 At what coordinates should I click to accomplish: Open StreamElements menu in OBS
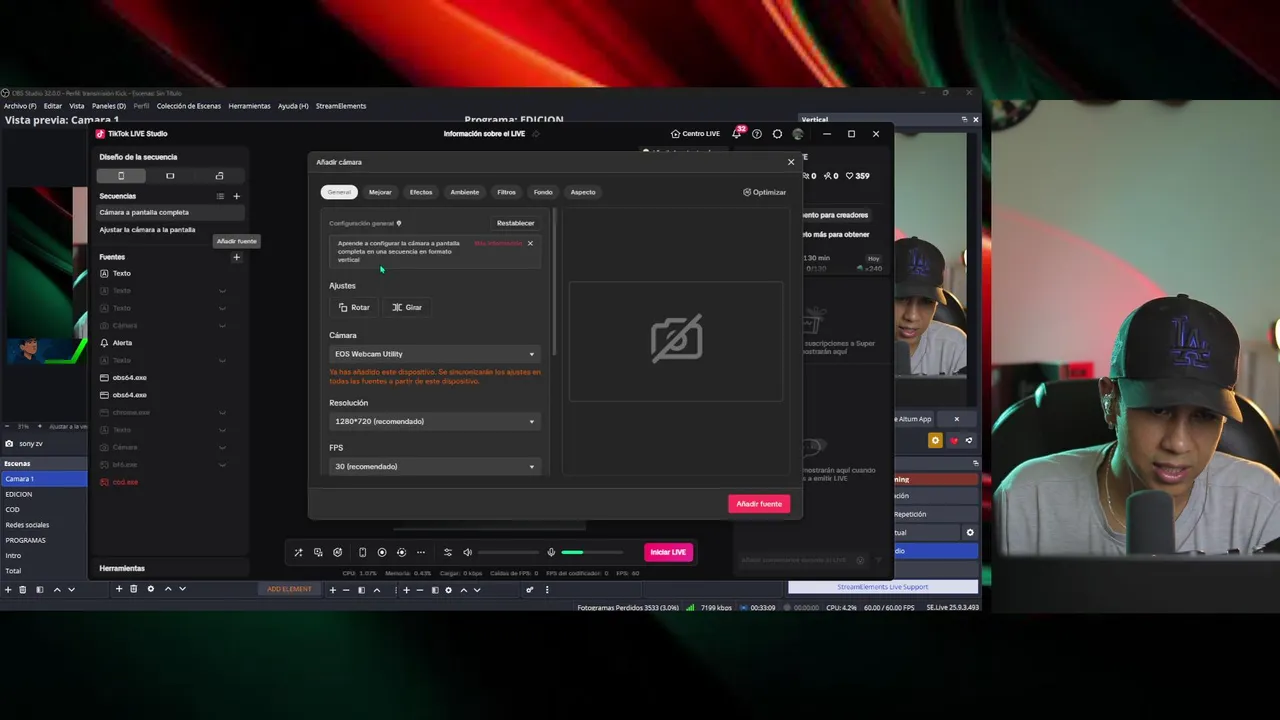click(341, 106)
